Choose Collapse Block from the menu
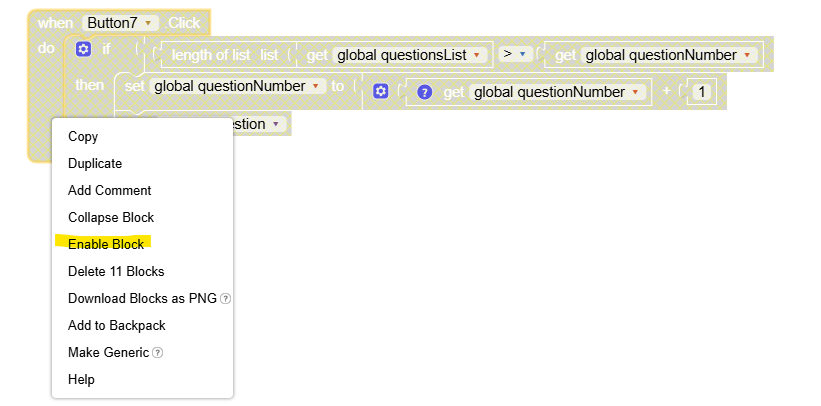The width and height of the screenshot is (821, 406). tap(110, 217)
